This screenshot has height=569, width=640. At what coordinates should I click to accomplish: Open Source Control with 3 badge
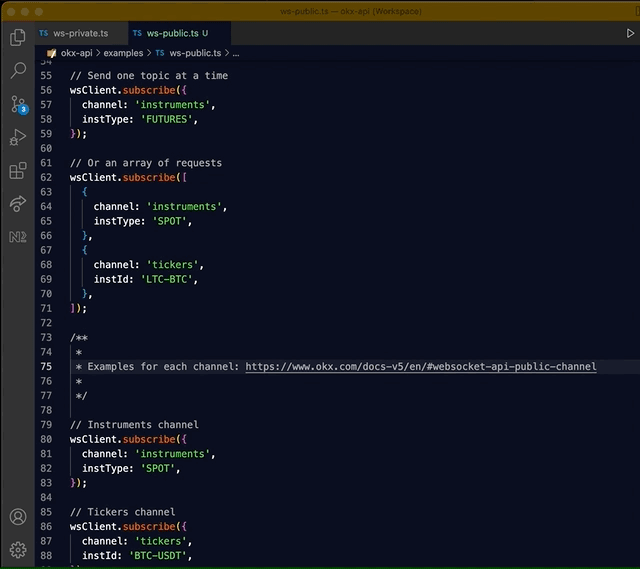click(x=18, y=105)
